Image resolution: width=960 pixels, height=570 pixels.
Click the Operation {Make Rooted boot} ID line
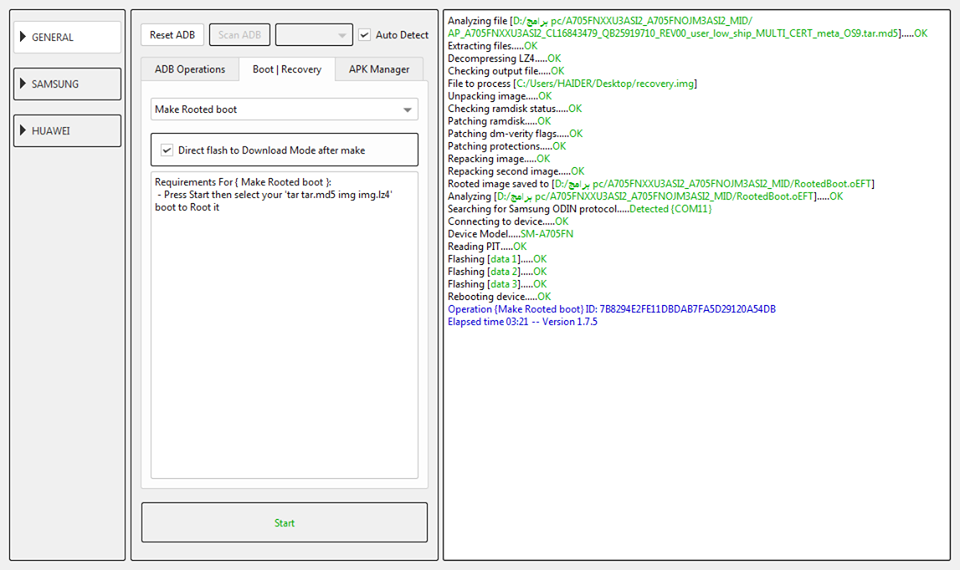tap(612, 309)
